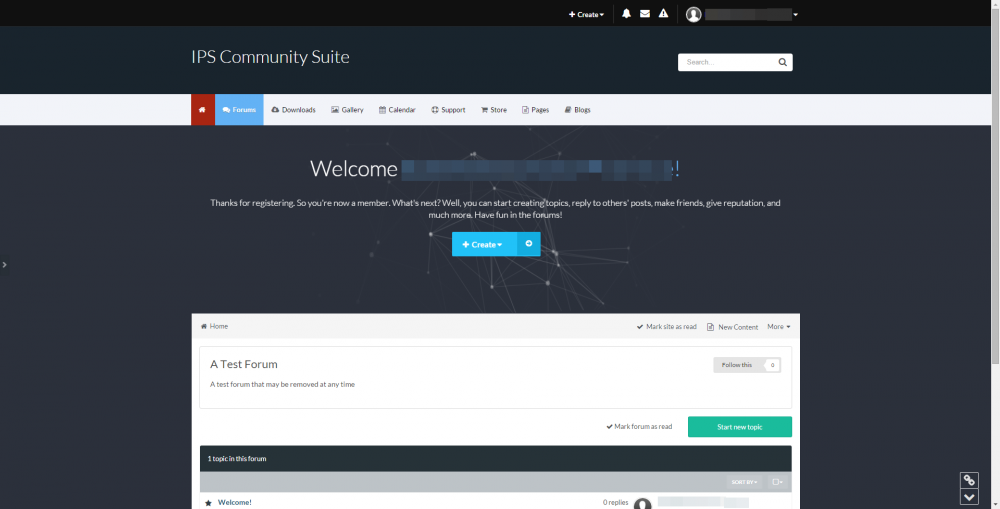This screenshot has height=509, width=1000.
Task: Open the Gallery tab
Action: click(x=347, y=110)
